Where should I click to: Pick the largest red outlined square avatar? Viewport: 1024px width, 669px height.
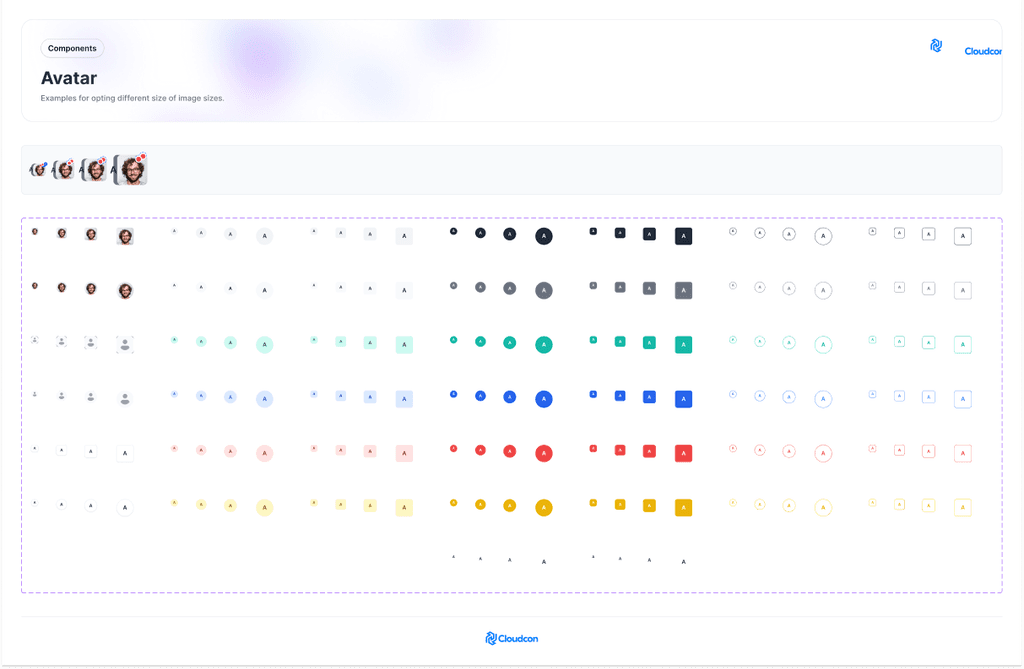pyautogui.click(x=963, y=453)
